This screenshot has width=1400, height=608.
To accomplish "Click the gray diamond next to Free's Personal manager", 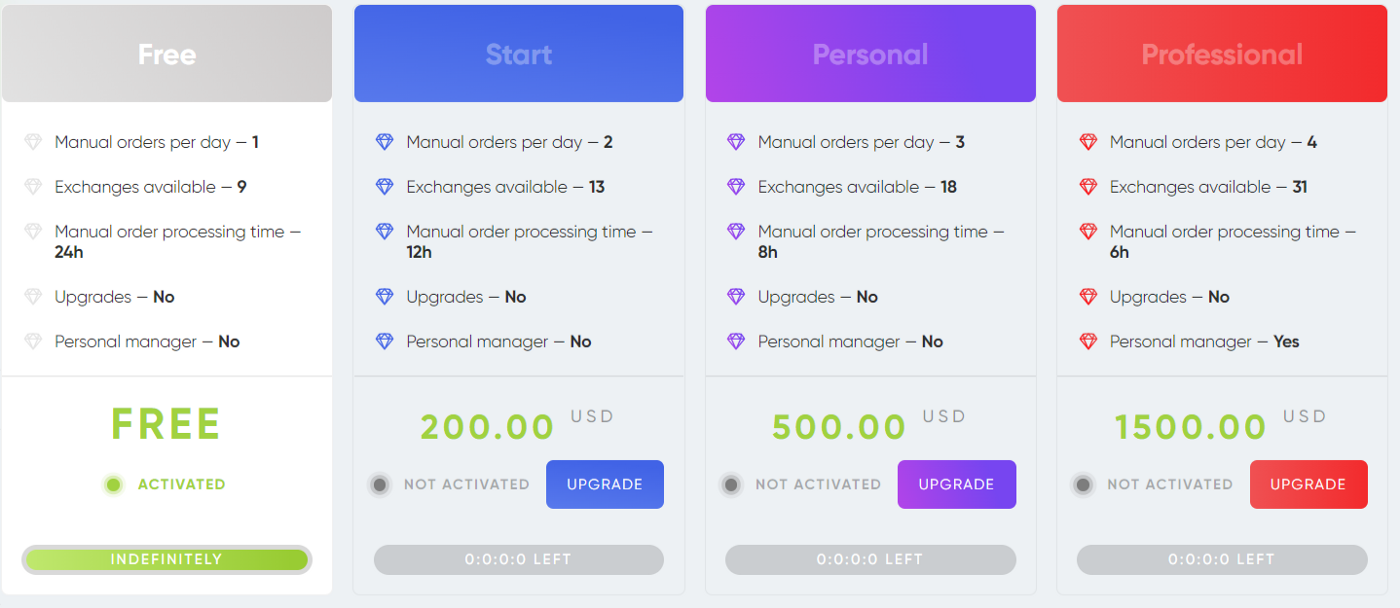I will (33, 342).
